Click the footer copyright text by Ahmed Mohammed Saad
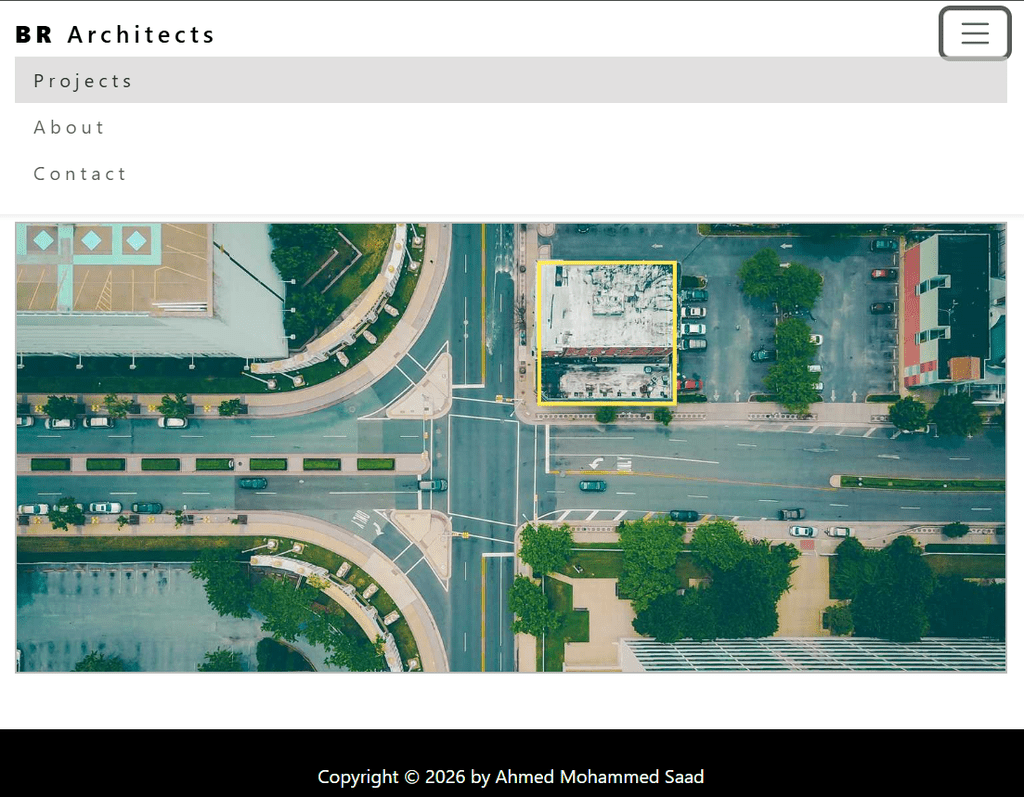The width and height of the screenshot is (1024, 797). (511, 776)
